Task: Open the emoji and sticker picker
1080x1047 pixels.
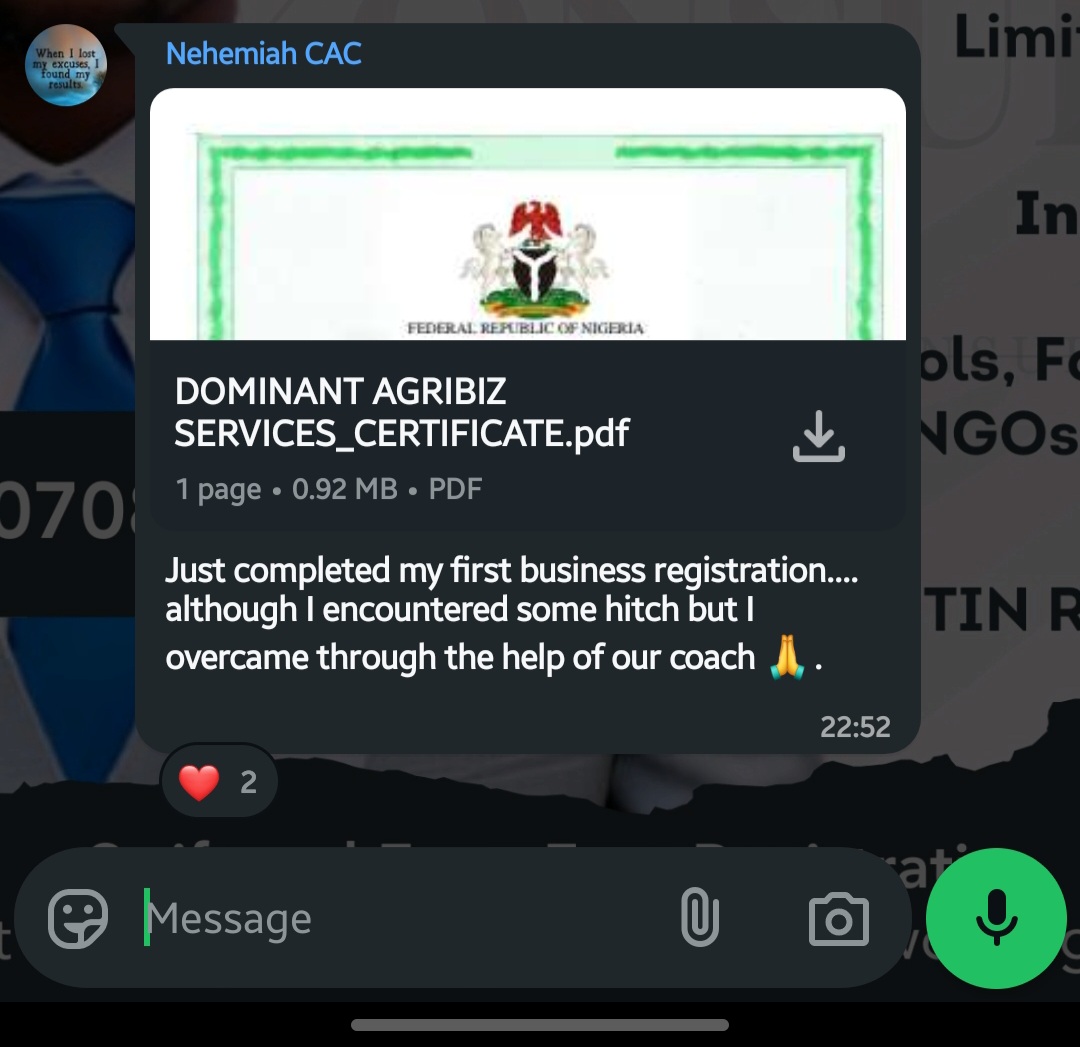Action: coord(78,918)
